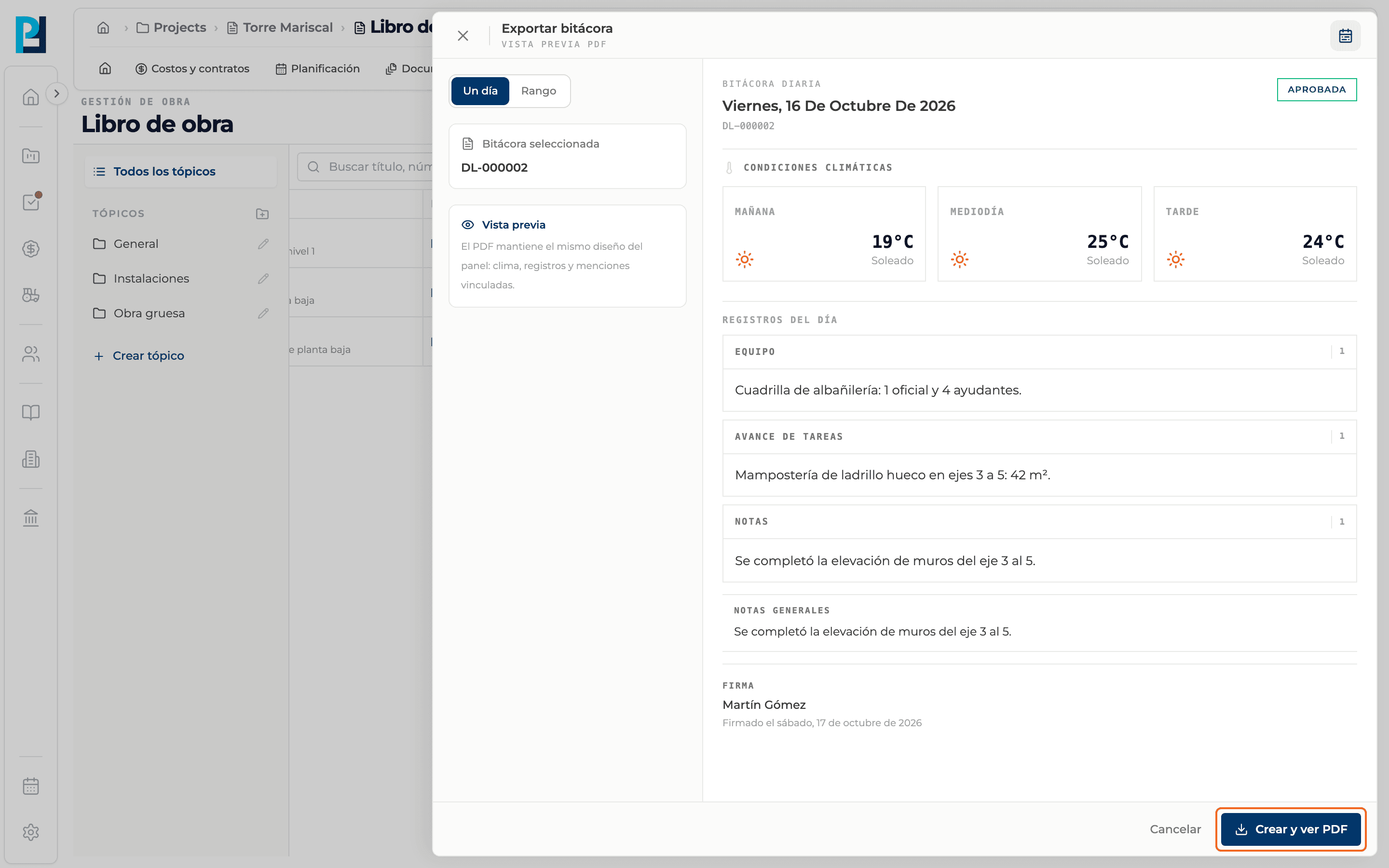Screen dimensions: 1389x868
Task: Switch to Rango export mode
Action: pyautogui.click(x=538, y=91)
